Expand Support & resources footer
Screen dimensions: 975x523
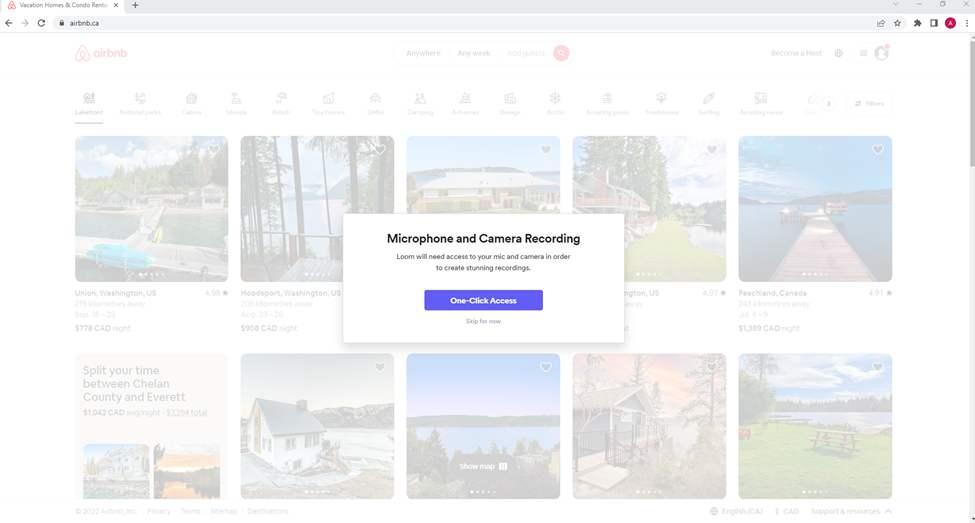coord(851,511)
